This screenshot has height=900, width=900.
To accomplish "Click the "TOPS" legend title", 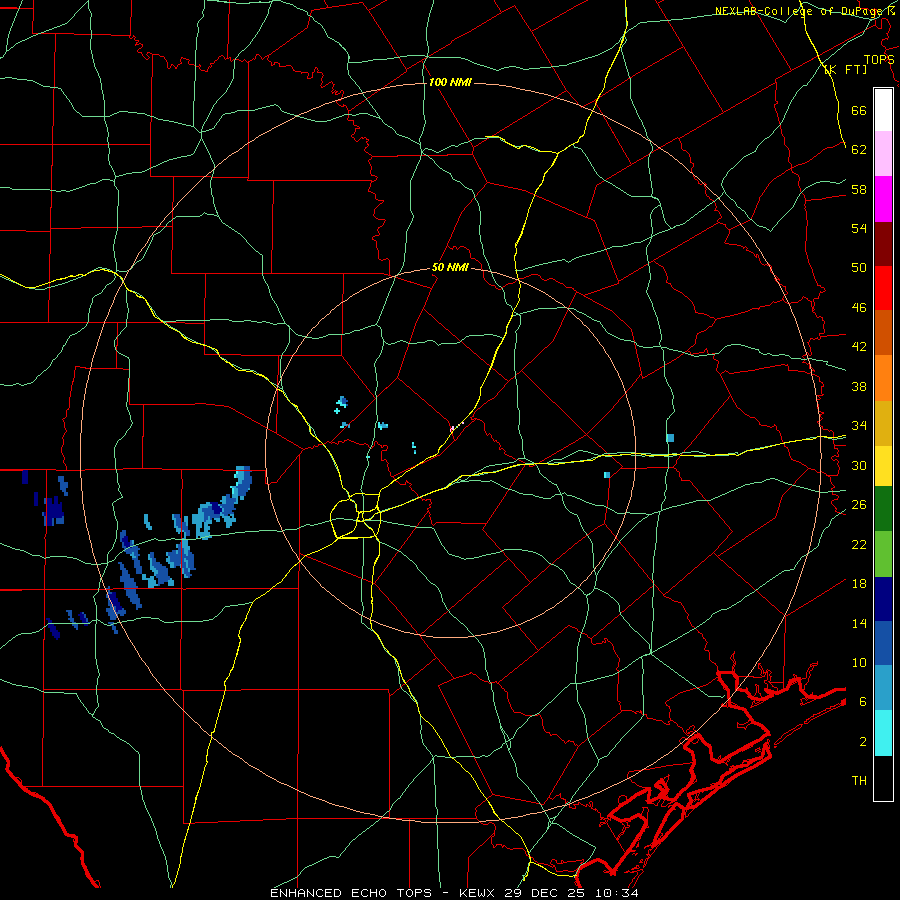I will pos(879,60).
